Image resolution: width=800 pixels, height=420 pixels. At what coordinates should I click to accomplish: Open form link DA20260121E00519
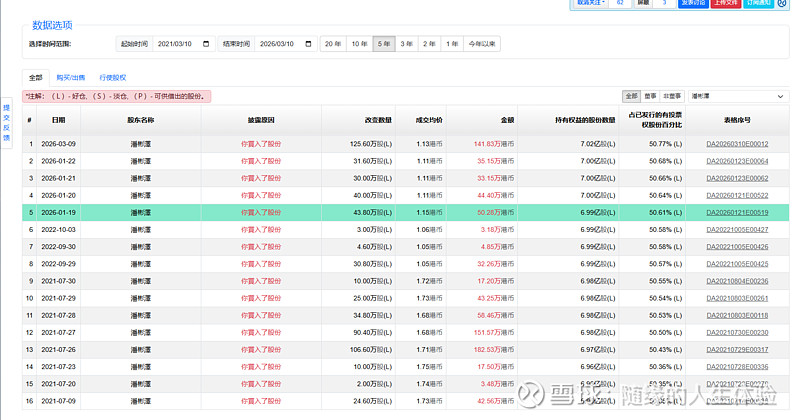737,212
